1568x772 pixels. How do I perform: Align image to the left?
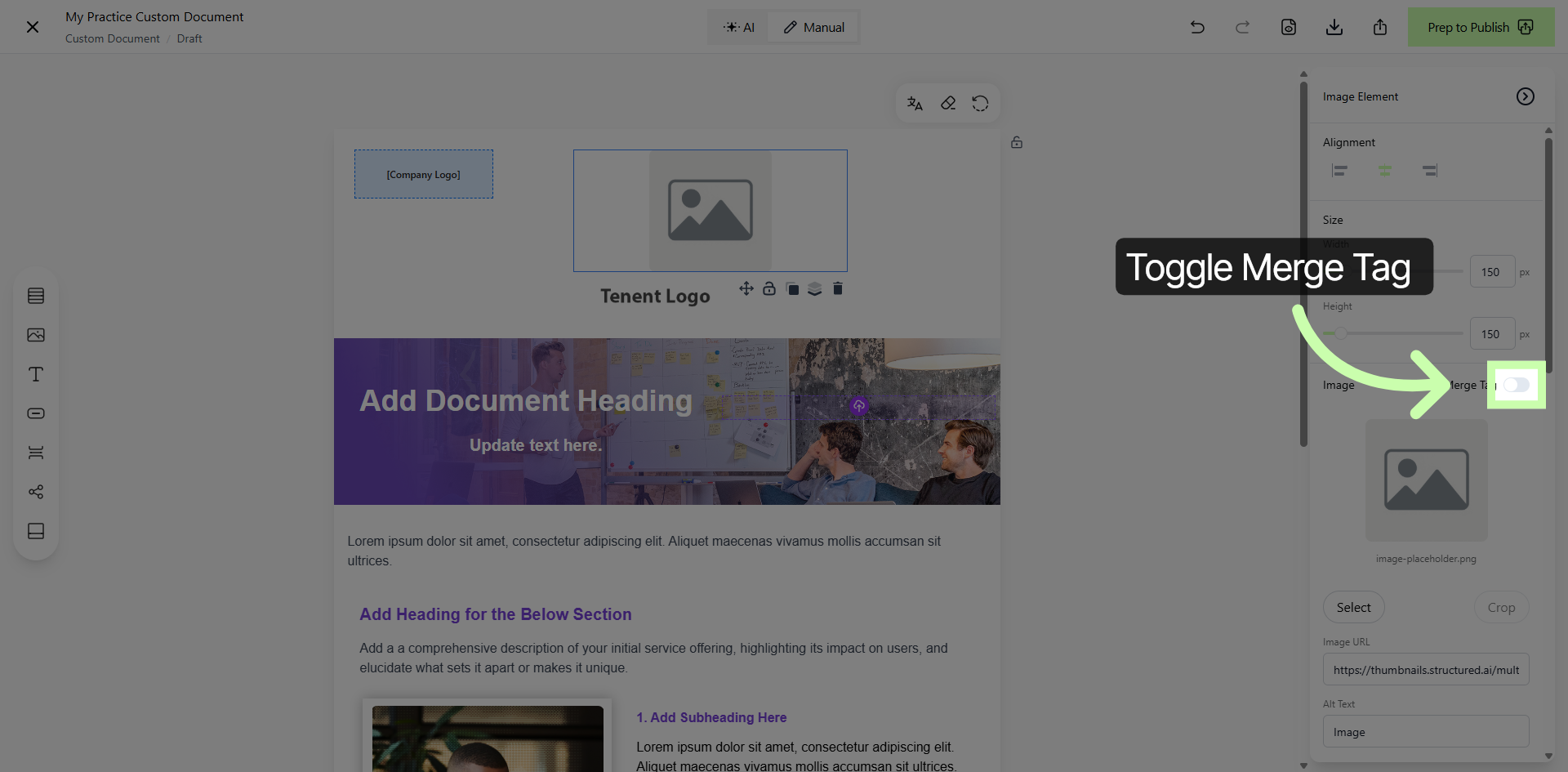coord(1339,170)
